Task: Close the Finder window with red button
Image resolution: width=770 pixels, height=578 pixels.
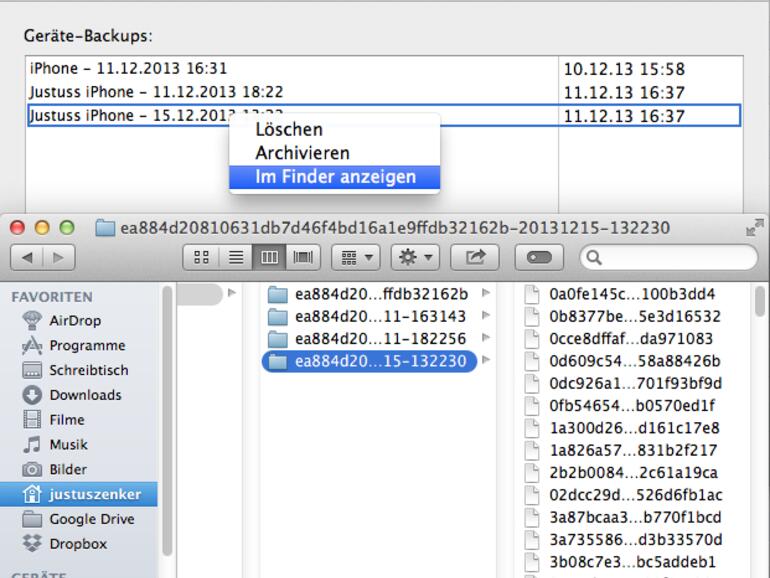Action: (x=17, y=228)
